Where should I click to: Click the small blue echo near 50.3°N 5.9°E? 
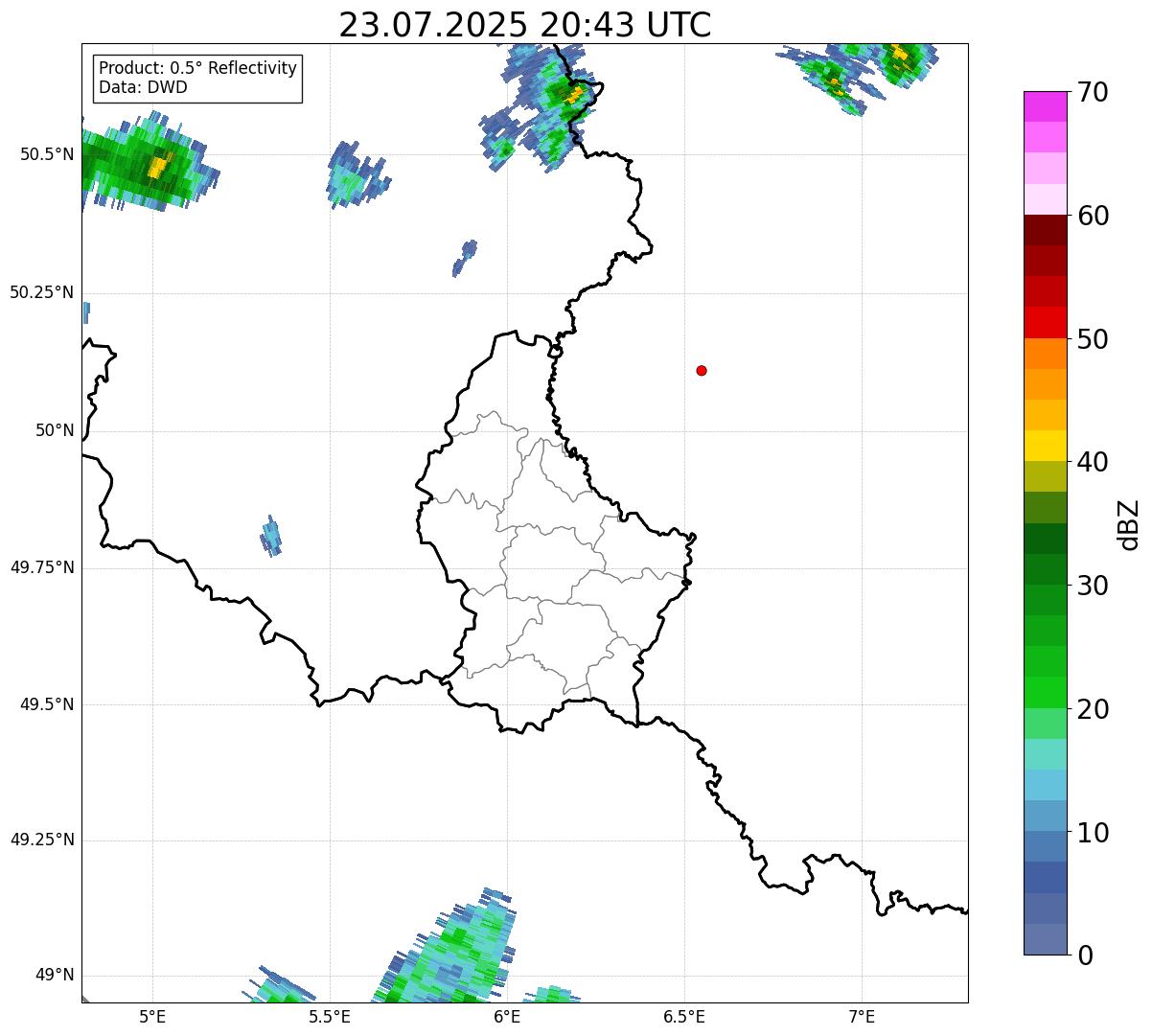click(465, 258)
